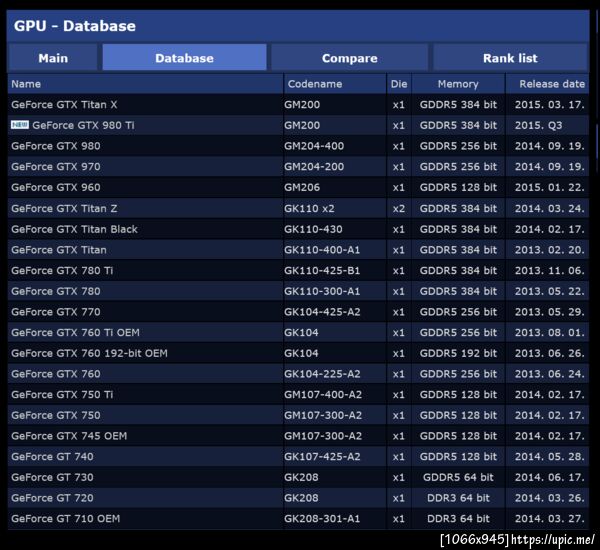Click the GM204-400 codename cell

(314, 146)
